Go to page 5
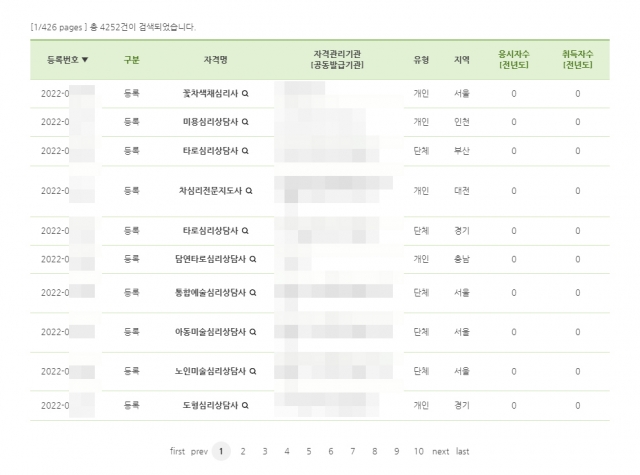The height and width of the screenshot is (475, 640). click(309, 451)
